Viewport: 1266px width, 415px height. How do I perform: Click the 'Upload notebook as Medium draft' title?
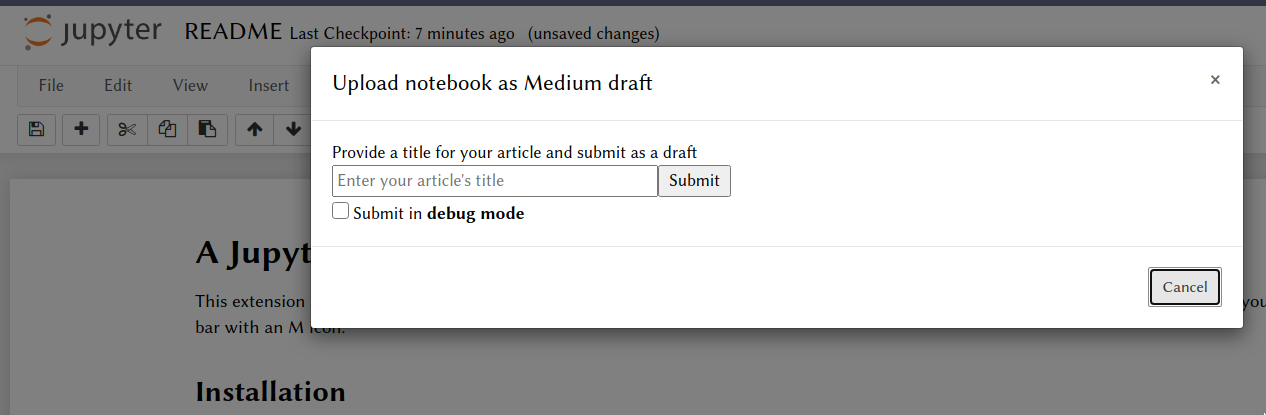pyautogui.click(x=492, y=83)
